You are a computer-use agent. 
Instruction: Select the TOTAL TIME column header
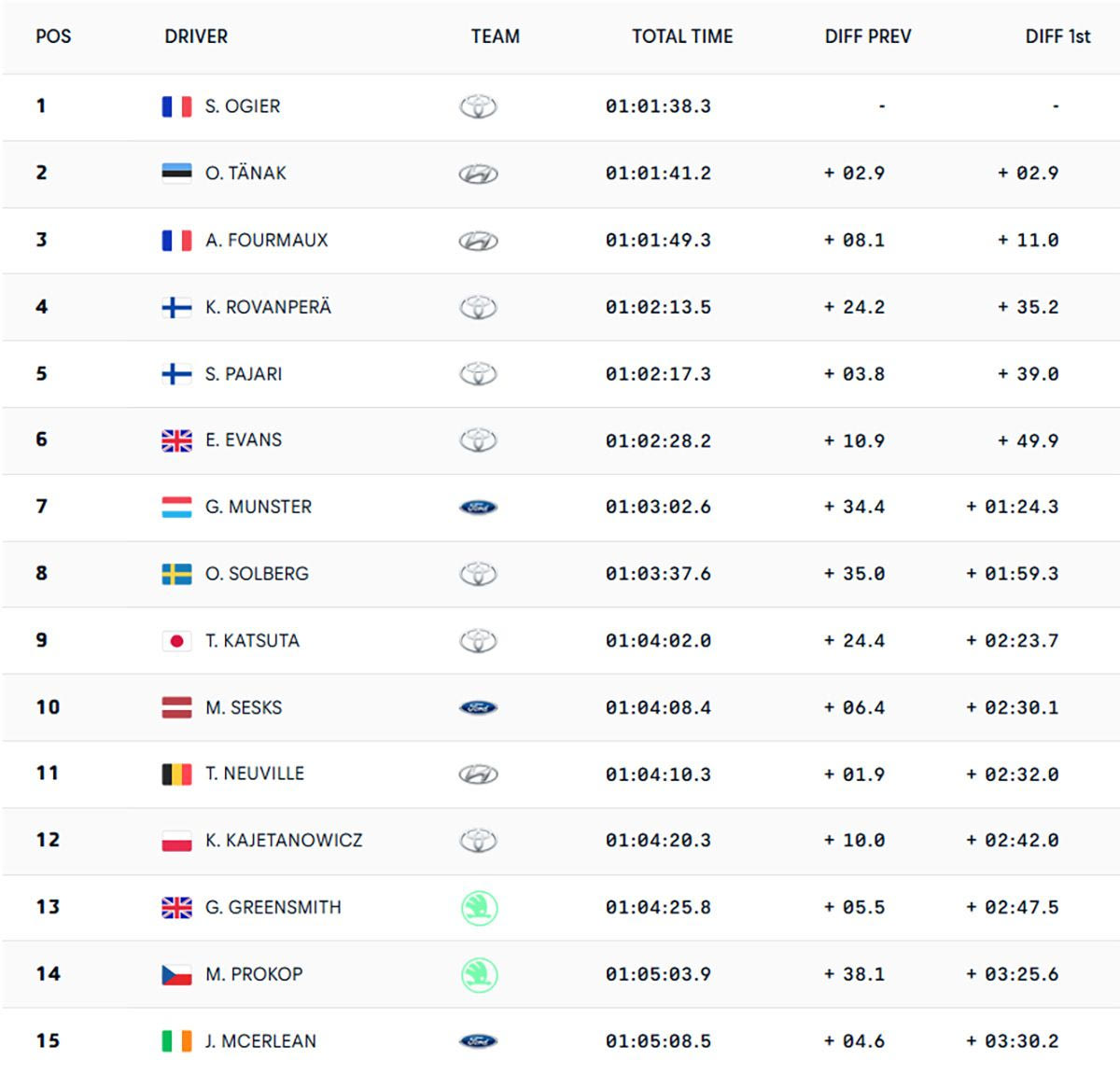(x=682, y=36)
